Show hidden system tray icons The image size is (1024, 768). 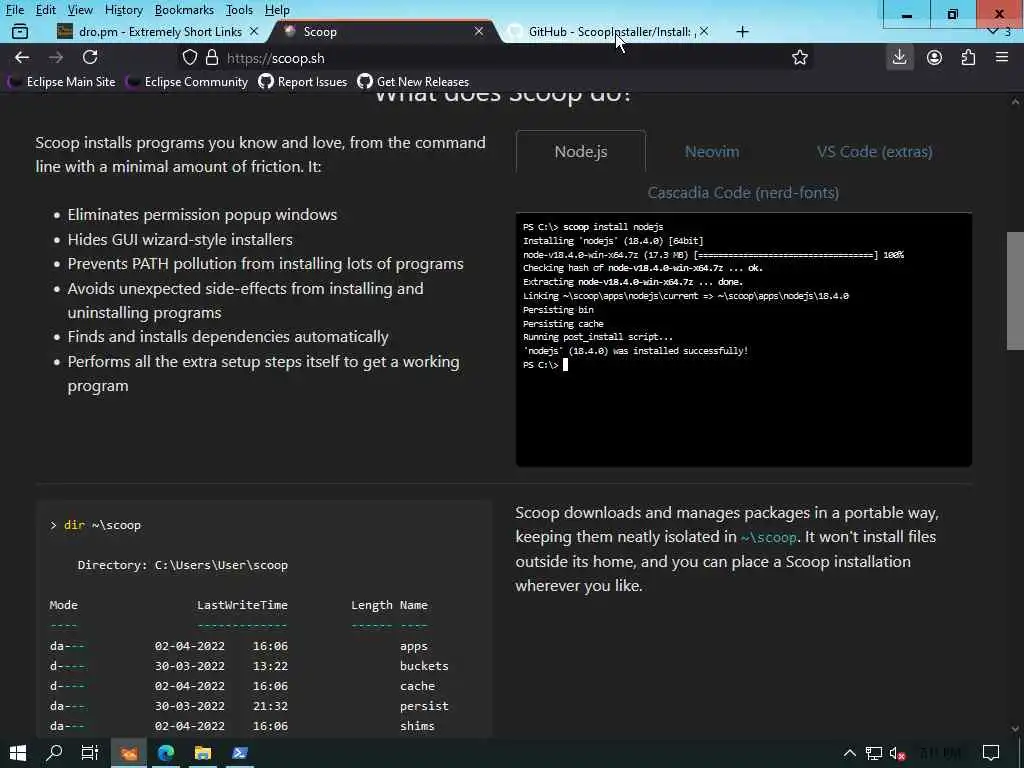[x=850, y=754]
